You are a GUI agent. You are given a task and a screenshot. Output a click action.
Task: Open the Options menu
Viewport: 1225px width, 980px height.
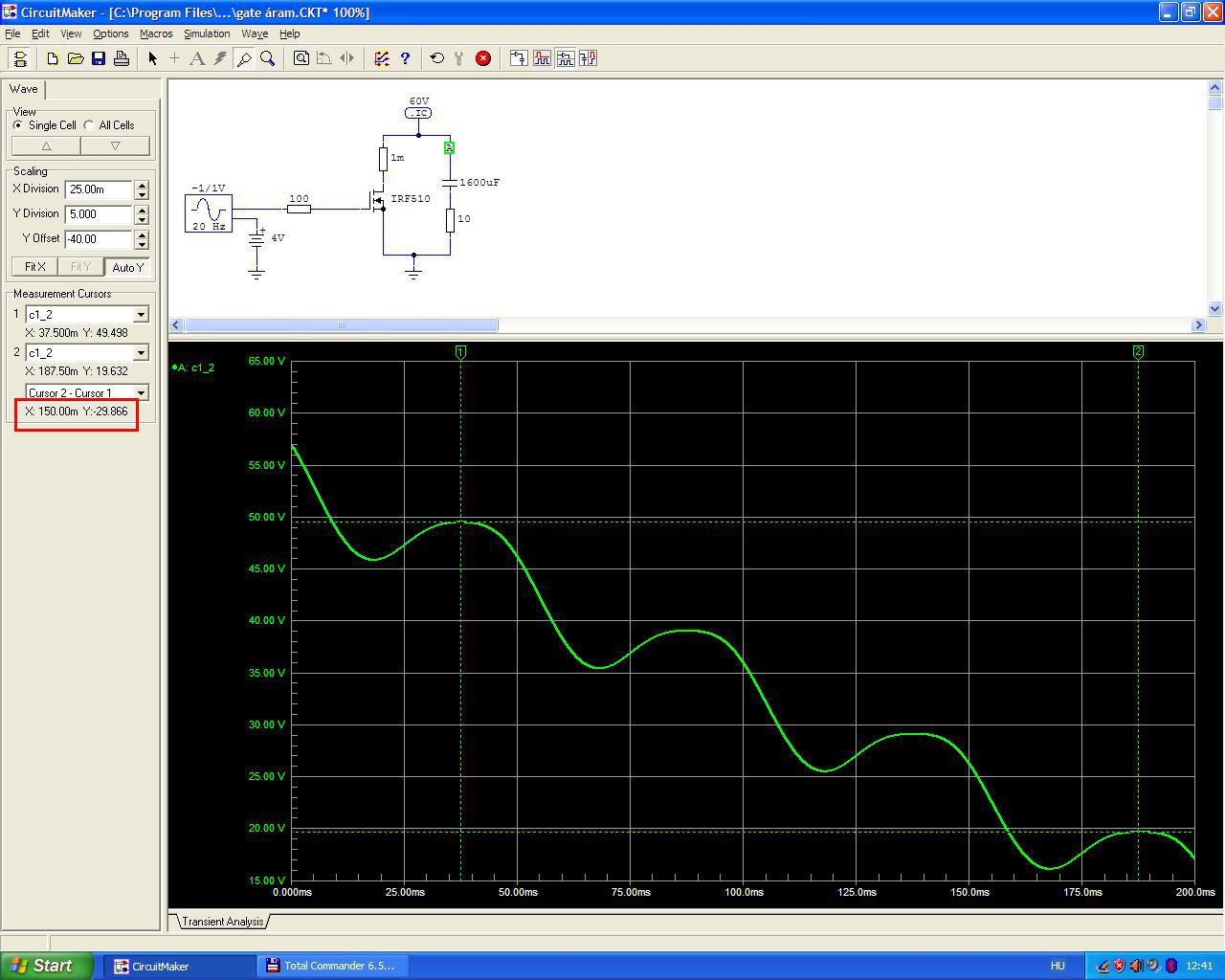[x=111, y=33]
